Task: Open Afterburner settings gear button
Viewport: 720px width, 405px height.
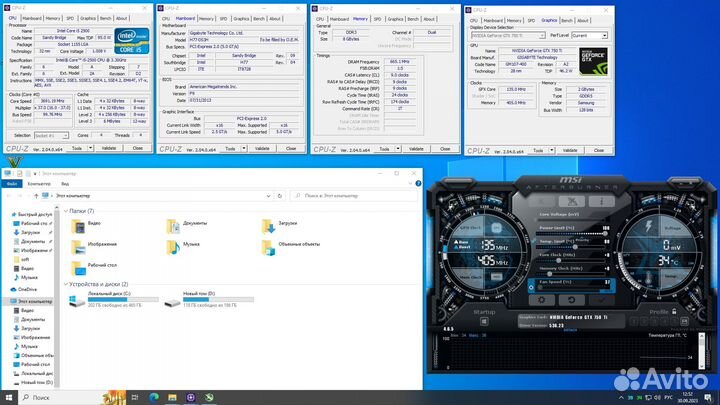Action: click(x=541, y=300)
